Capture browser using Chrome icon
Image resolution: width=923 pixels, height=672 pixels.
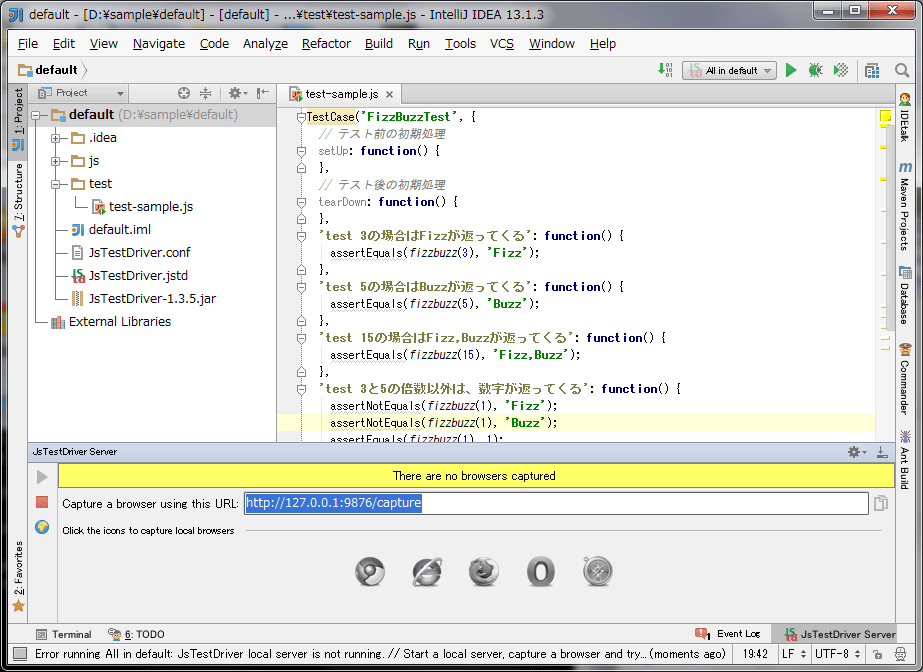[x=370, y=571]
